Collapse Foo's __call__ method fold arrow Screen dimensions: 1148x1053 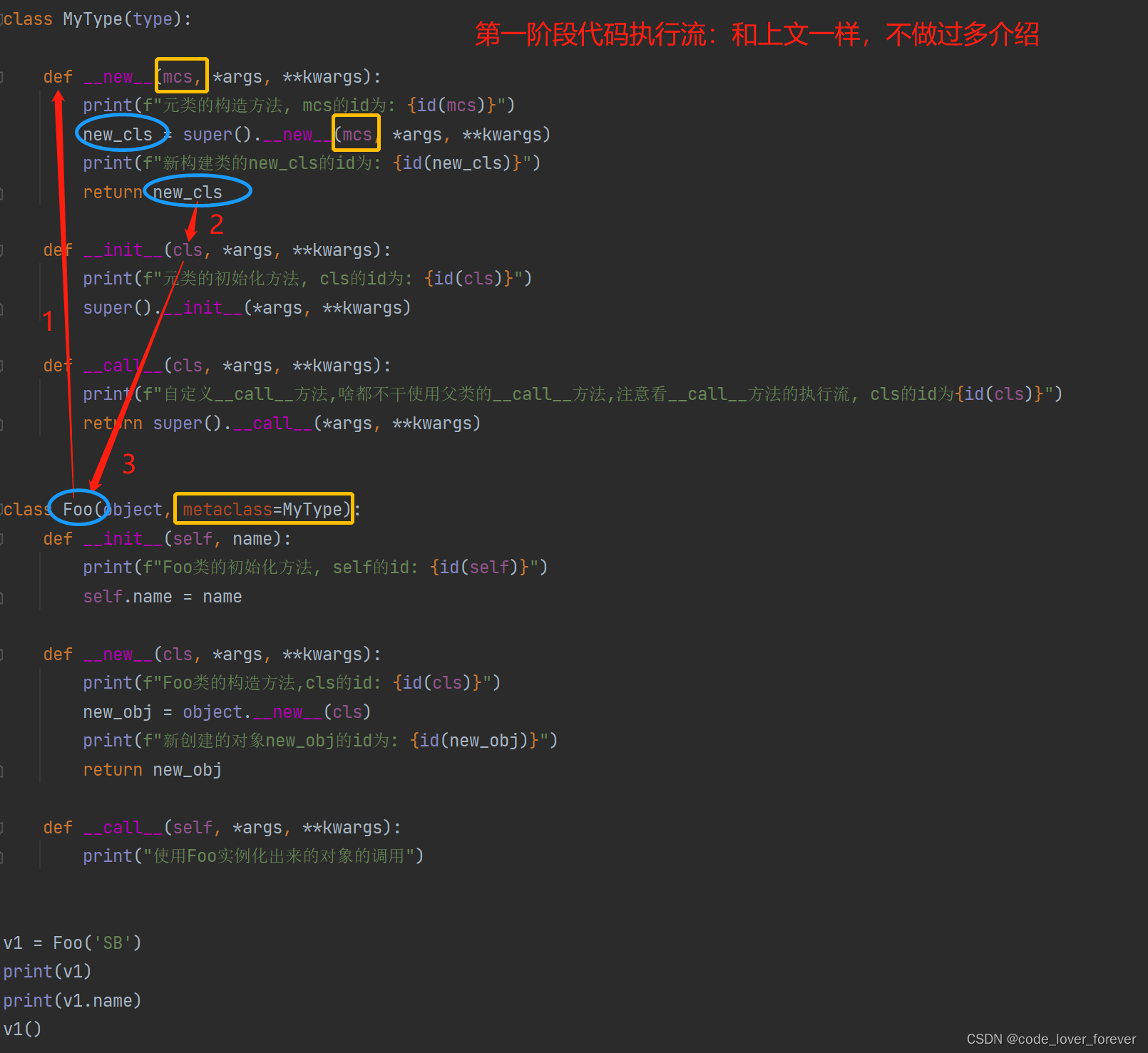4,827
